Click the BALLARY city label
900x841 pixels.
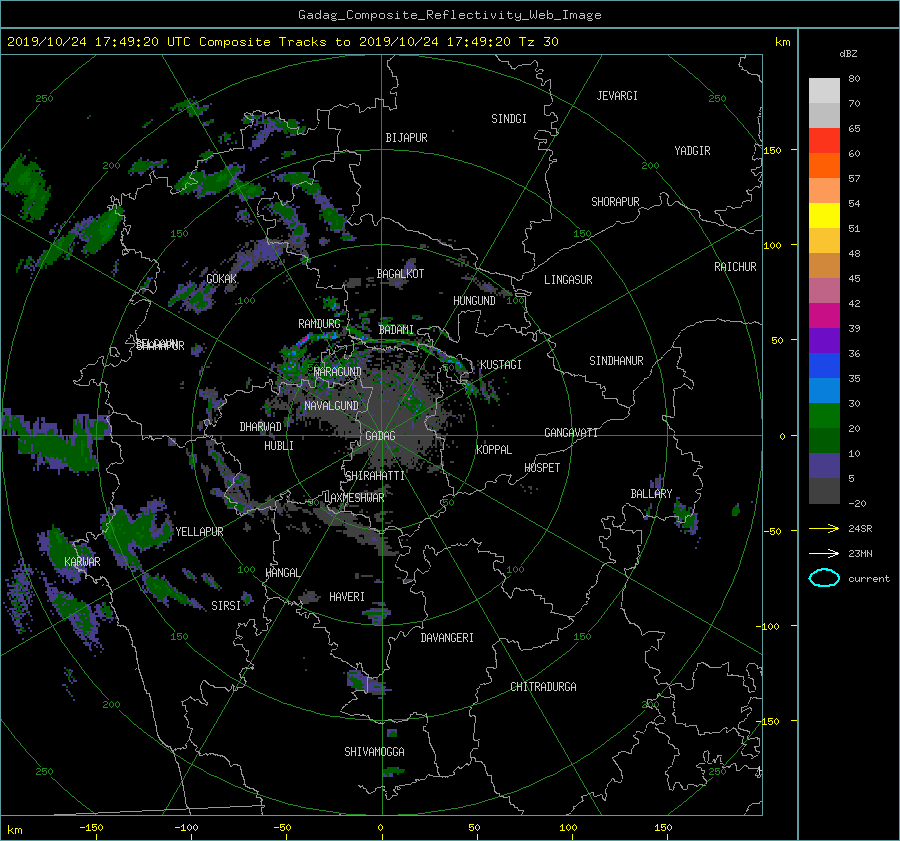(x=651, y=494)
